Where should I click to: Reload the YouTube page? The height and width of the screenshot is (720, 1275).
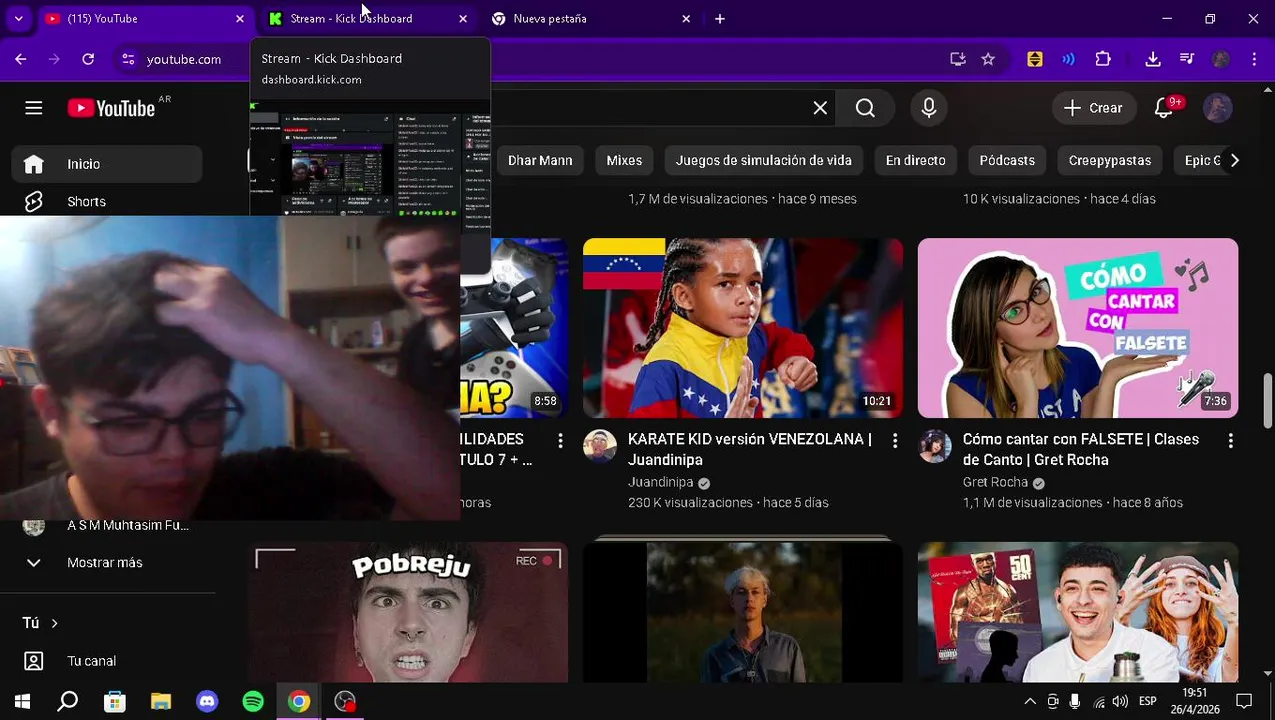pyautogui.click(x=88, y=59)
